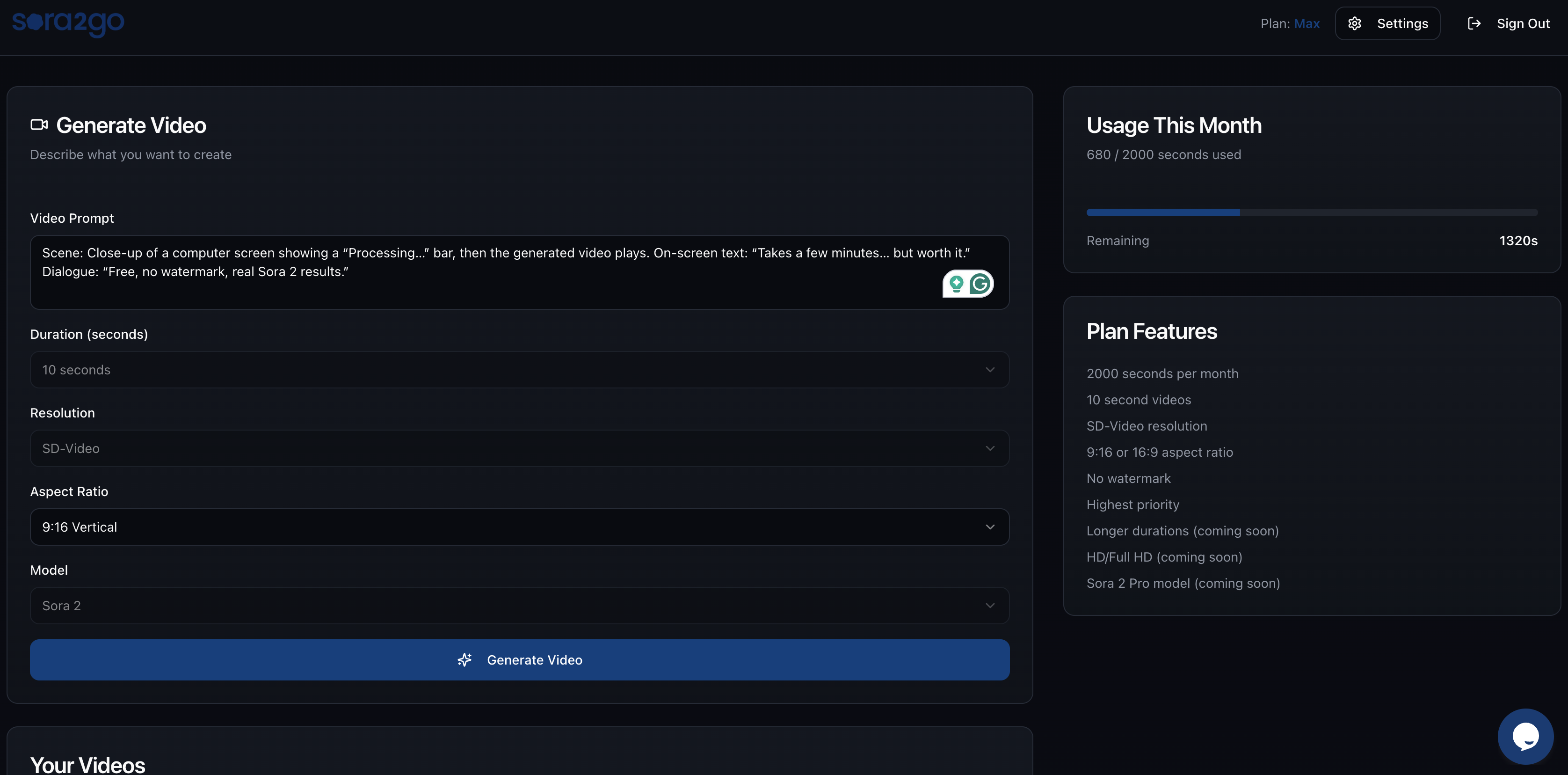Open the Duration seconds dropdown
Viewport: 1568px width, 775px height.
pos(519,370)
